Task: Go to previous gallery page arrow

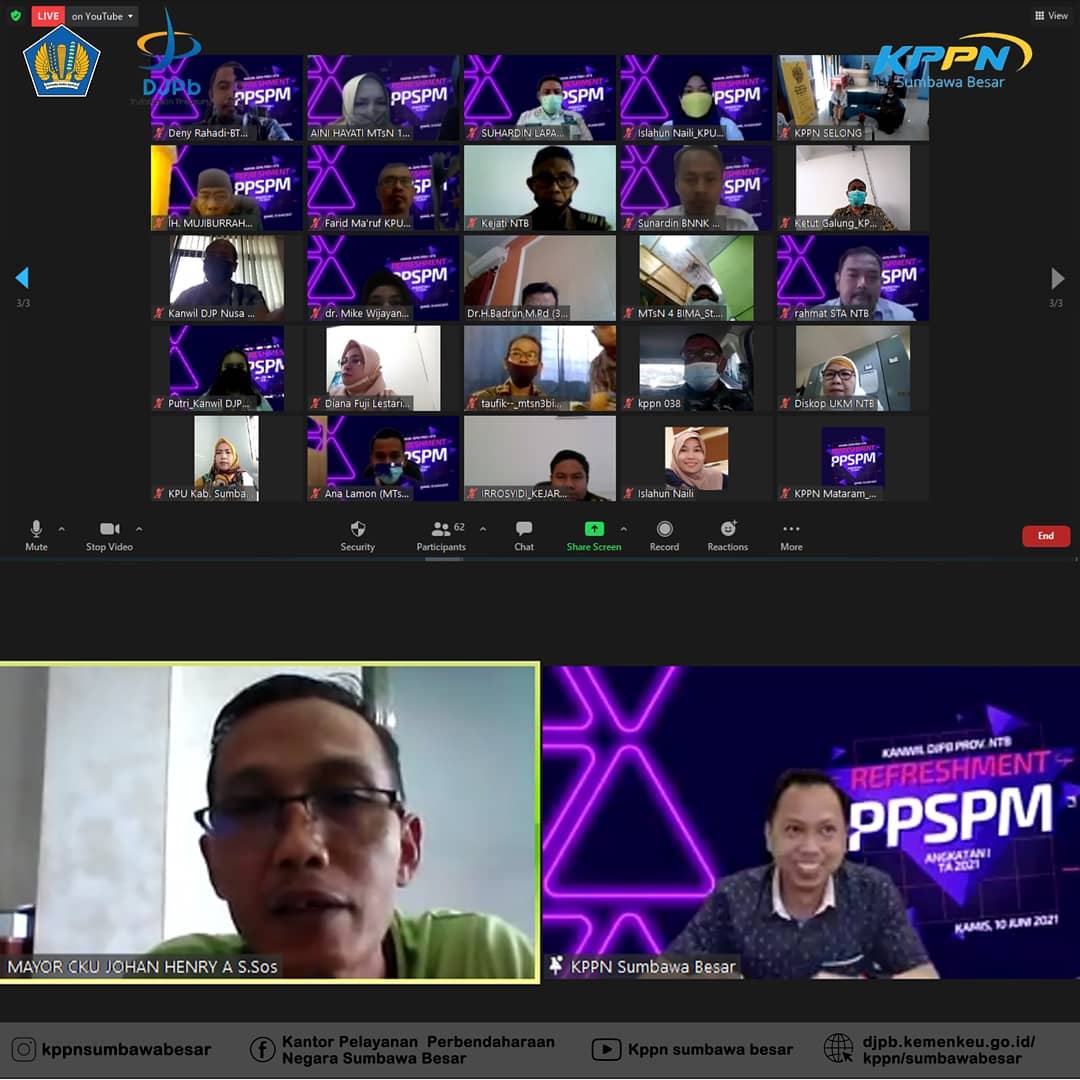Action: [x=22, y=278]
